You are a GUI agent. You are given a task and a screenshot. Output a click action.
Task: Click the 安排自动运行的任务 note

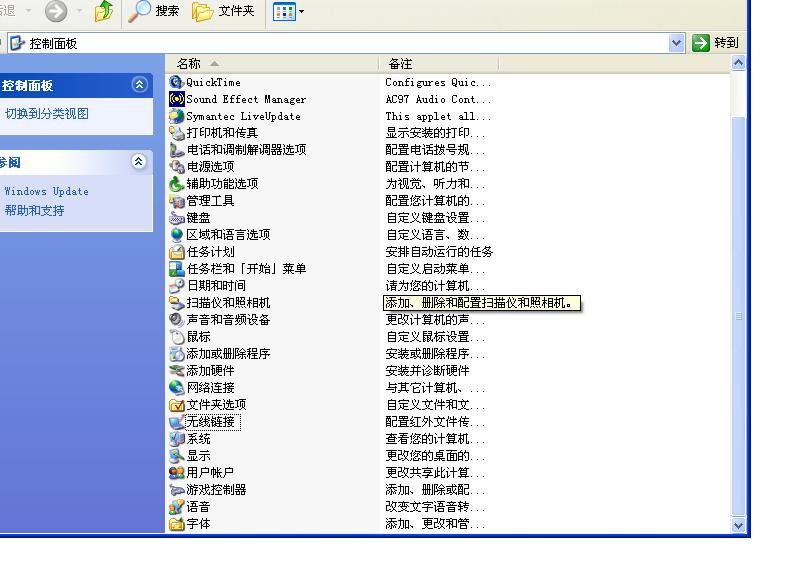click(439, 252)
